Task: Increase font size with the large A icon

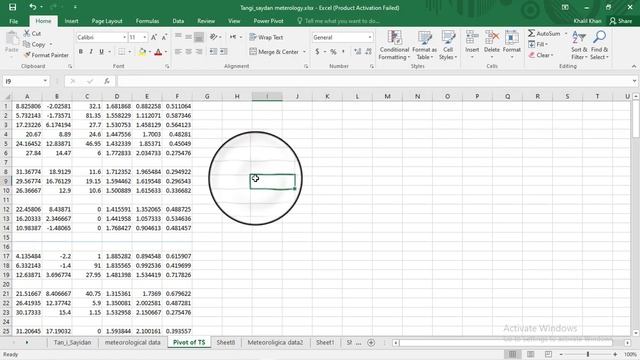Action: point(154,37)
